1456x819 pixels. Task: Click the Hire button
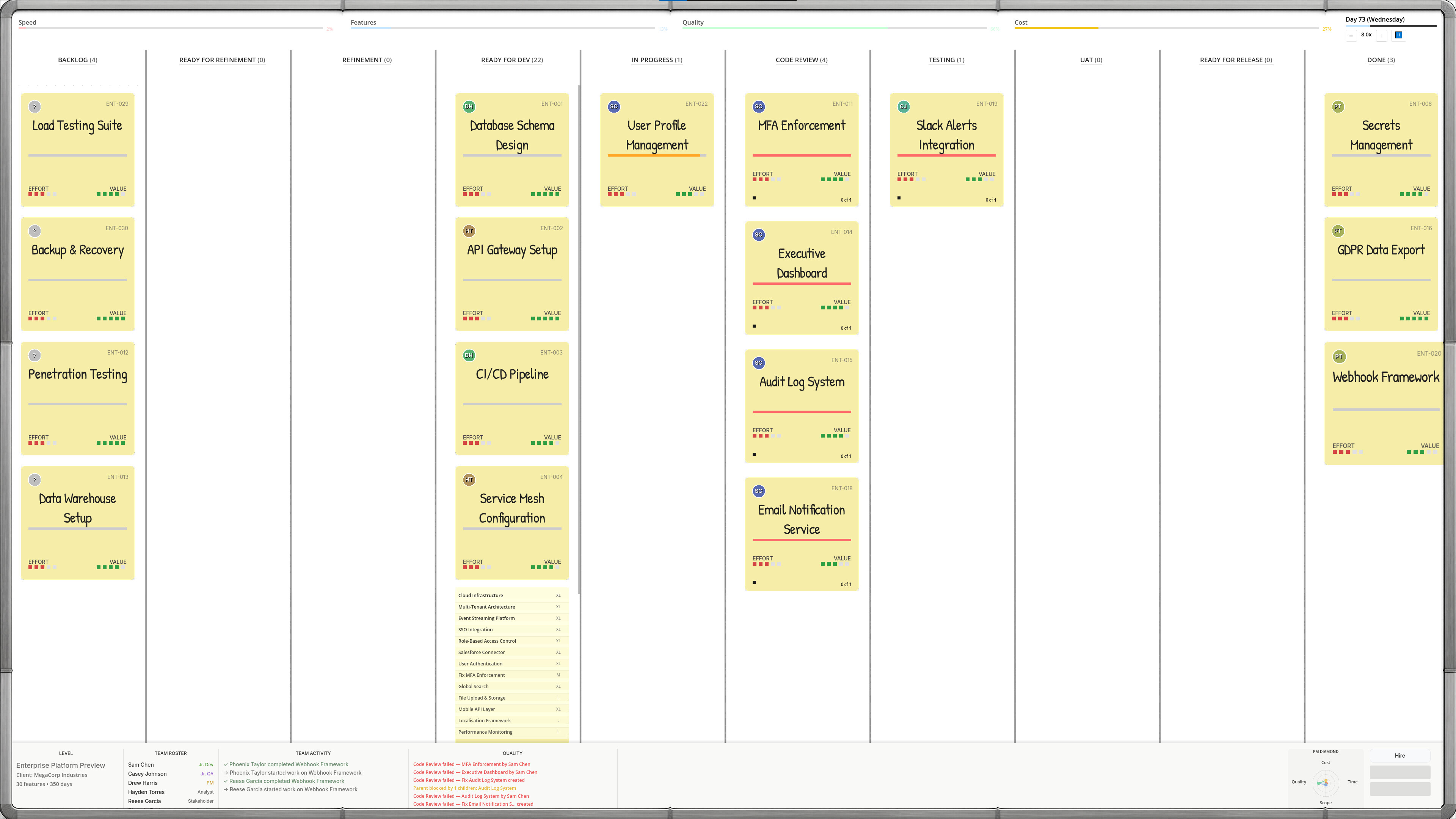coord(1400,756)
